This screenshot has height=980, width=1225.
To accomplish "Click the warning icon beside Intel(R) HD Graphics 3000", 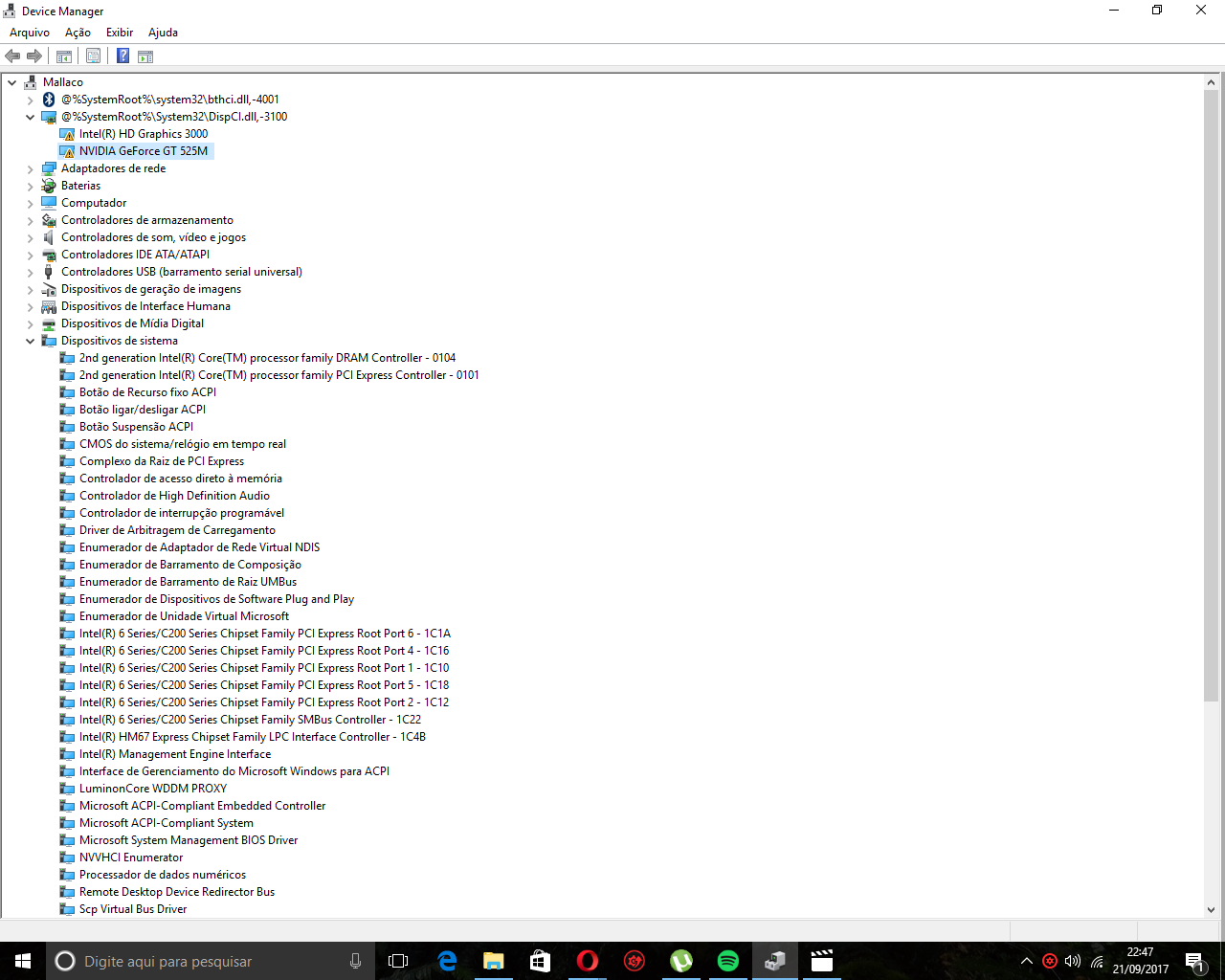I will [67, 134].
